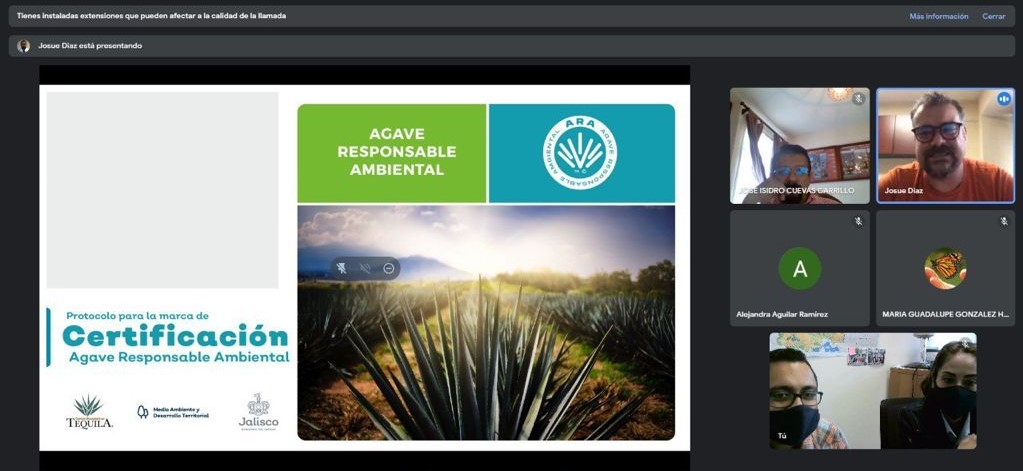Click 'Medio Ambiente y Desarrollo Territorial' logo
Image resolution: width=1023 pixels, height=471 pixels.
(173, 412)
